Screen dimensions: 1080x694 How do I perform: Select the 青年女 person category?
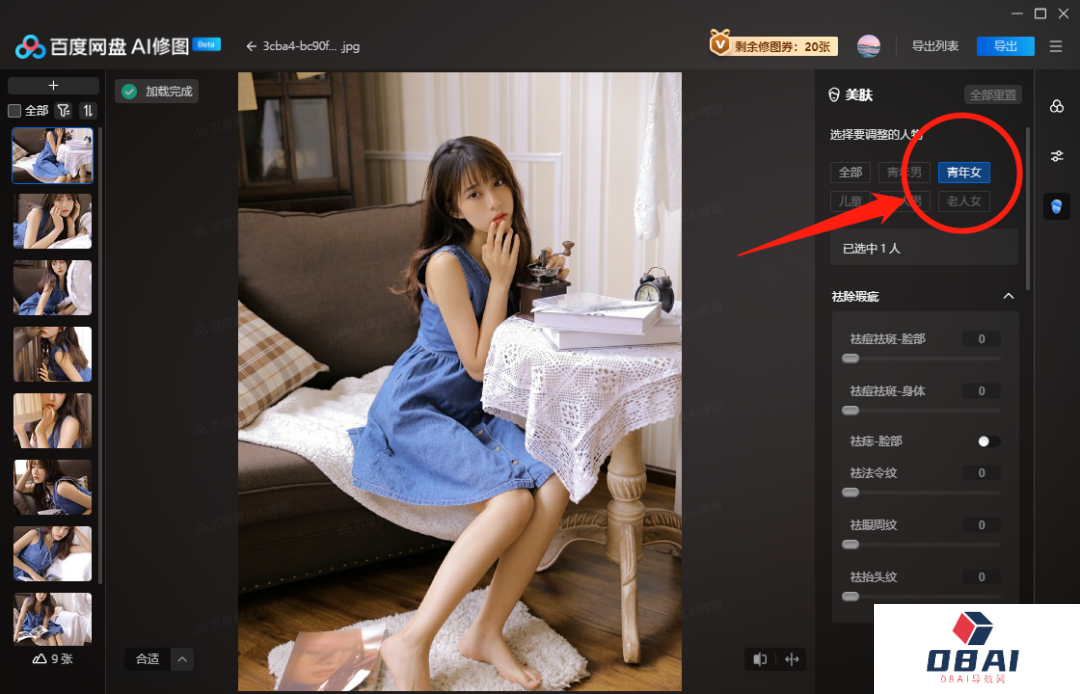click(964, 172)
